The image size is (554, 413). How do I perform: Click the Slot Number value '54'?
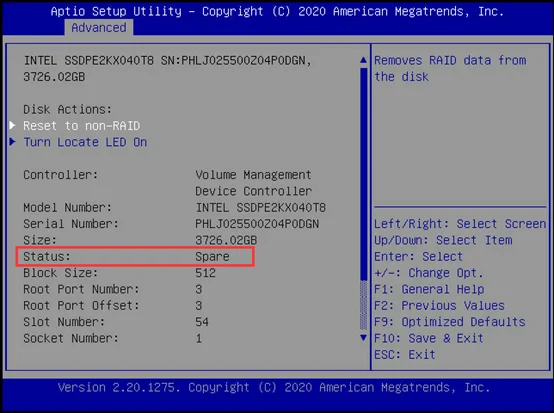pyautogui.click(x=202, y=322)
